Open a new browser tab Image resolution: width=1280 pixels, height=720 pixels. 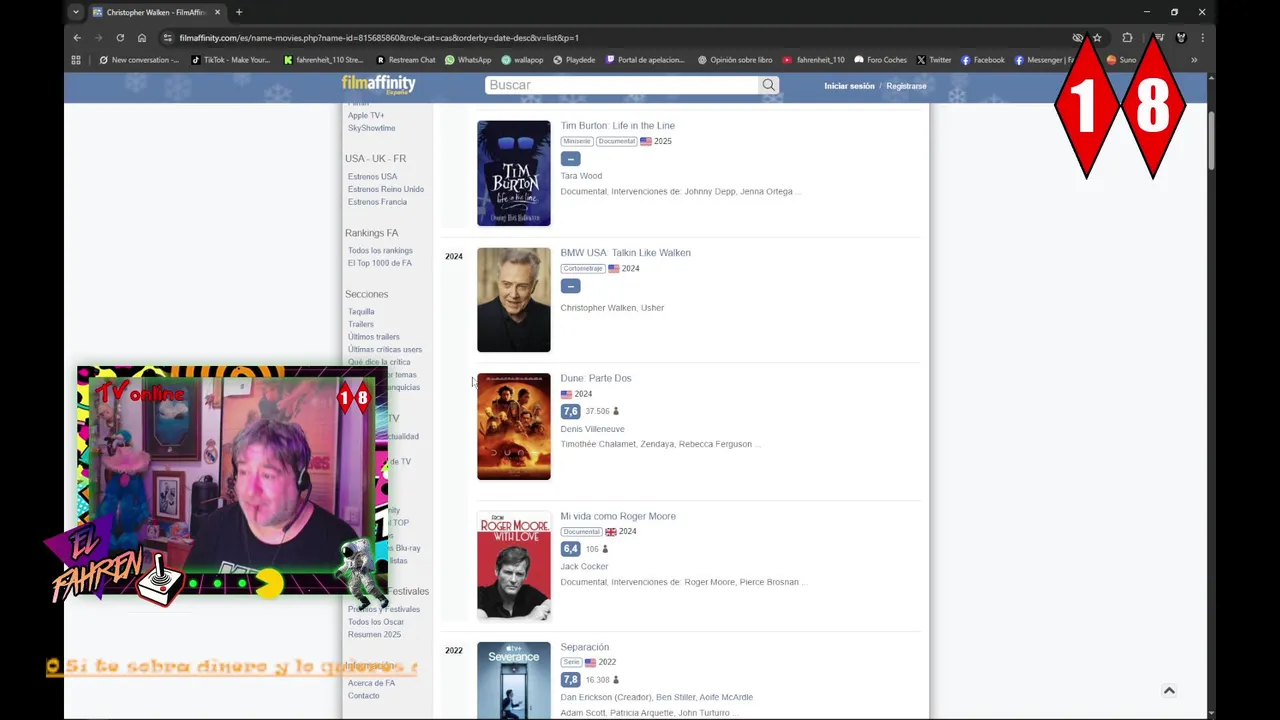click(x=238, y=12)
